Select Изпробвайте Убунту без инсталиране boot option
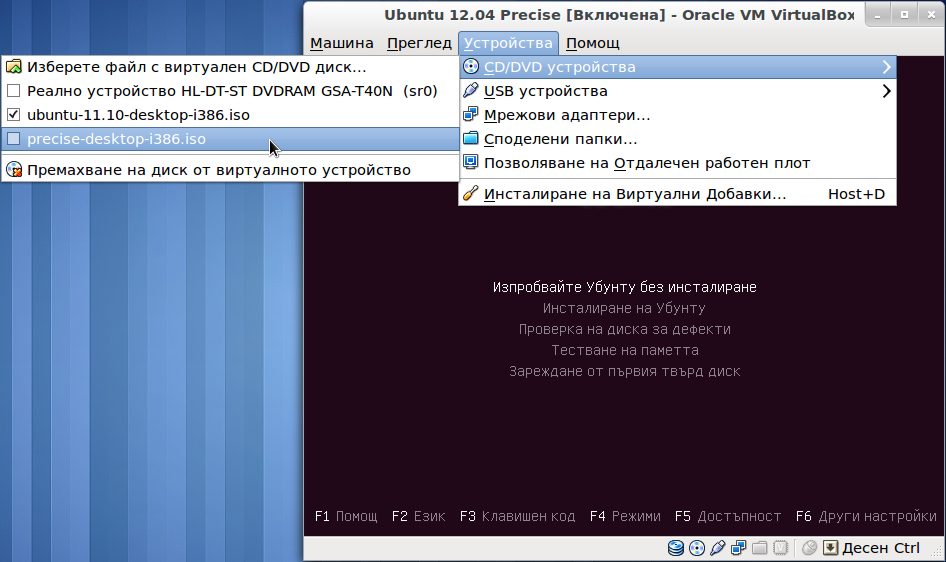The width and height of the screenshot is (946, 562). (624, 287)
